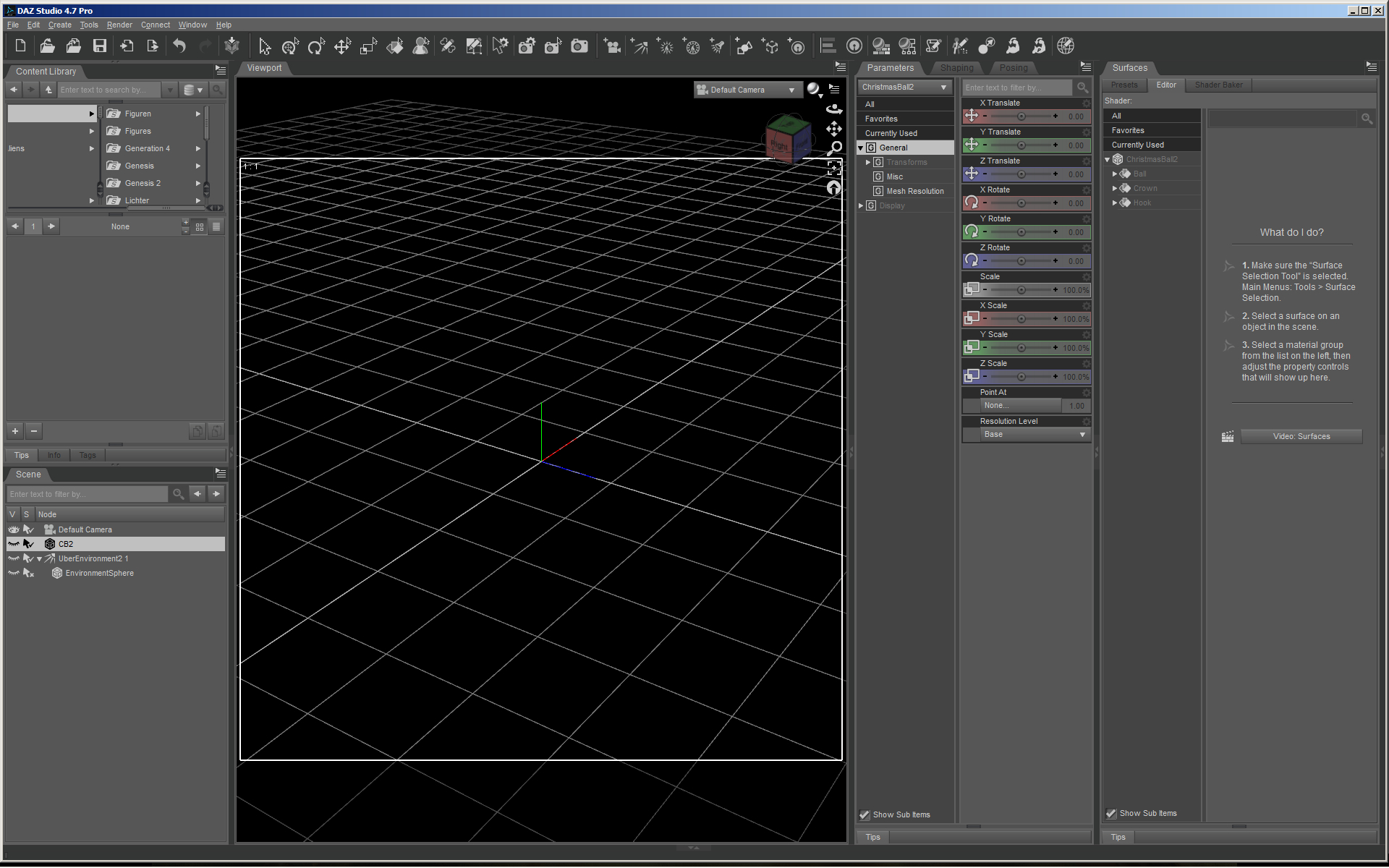Expand the Transforms group
The image size is (1389, 868).
[x=868, y=162]
